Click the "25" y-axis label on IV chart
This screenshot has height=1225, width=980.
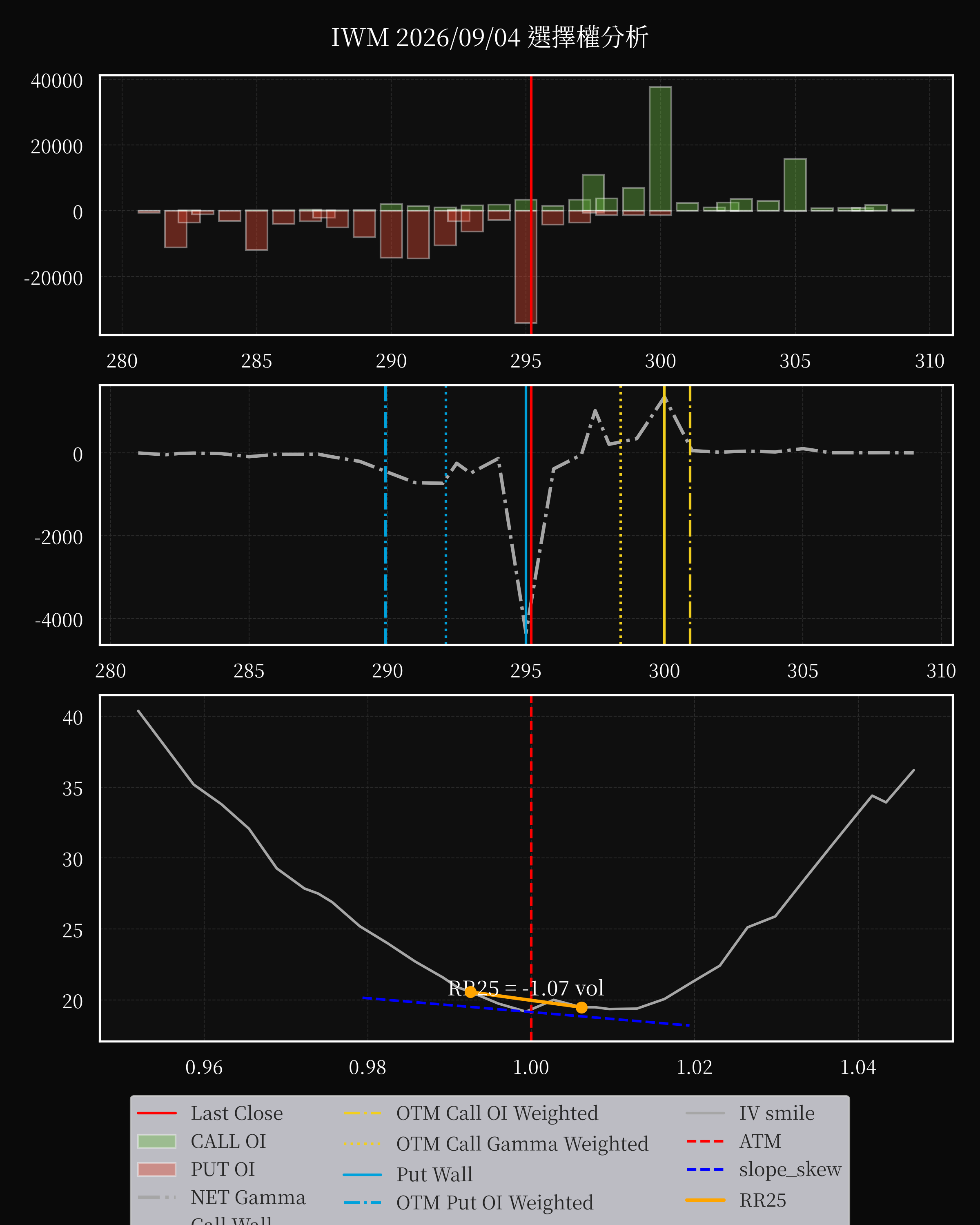coord(73,931)
